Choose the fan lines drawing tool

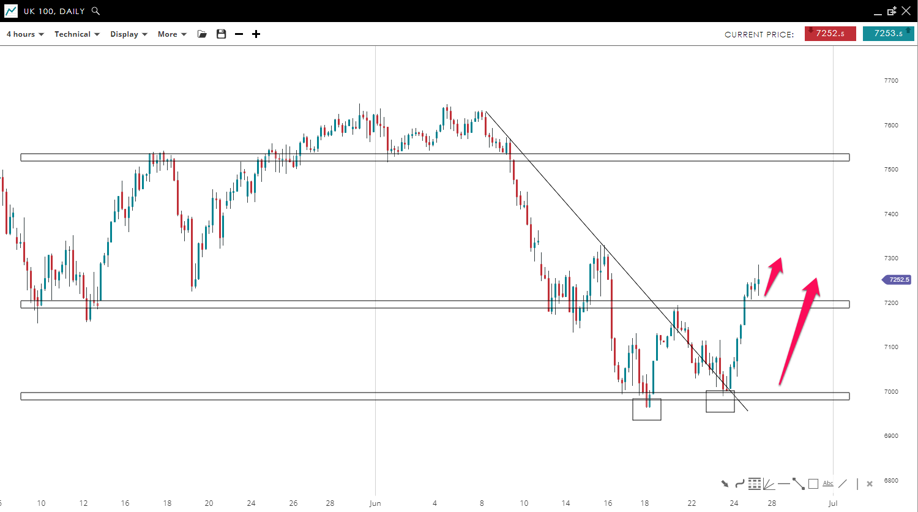pos(769,484)
